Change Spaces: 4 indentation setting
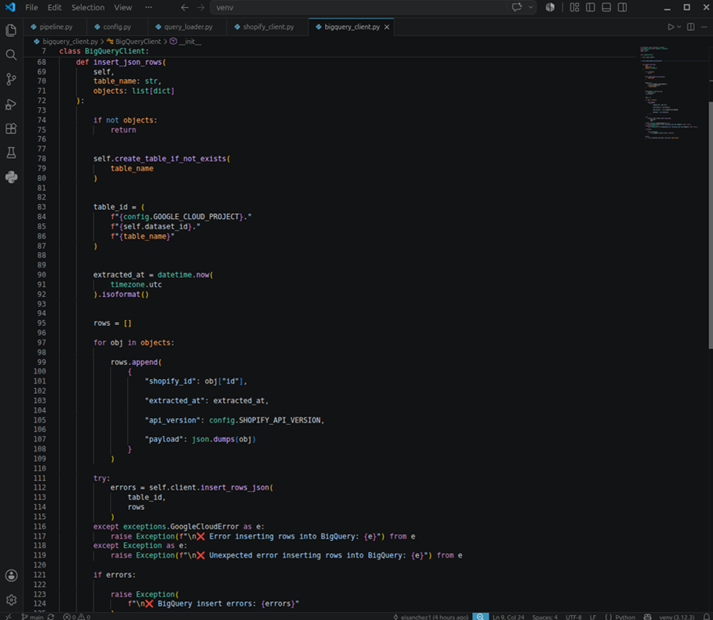 545,617
